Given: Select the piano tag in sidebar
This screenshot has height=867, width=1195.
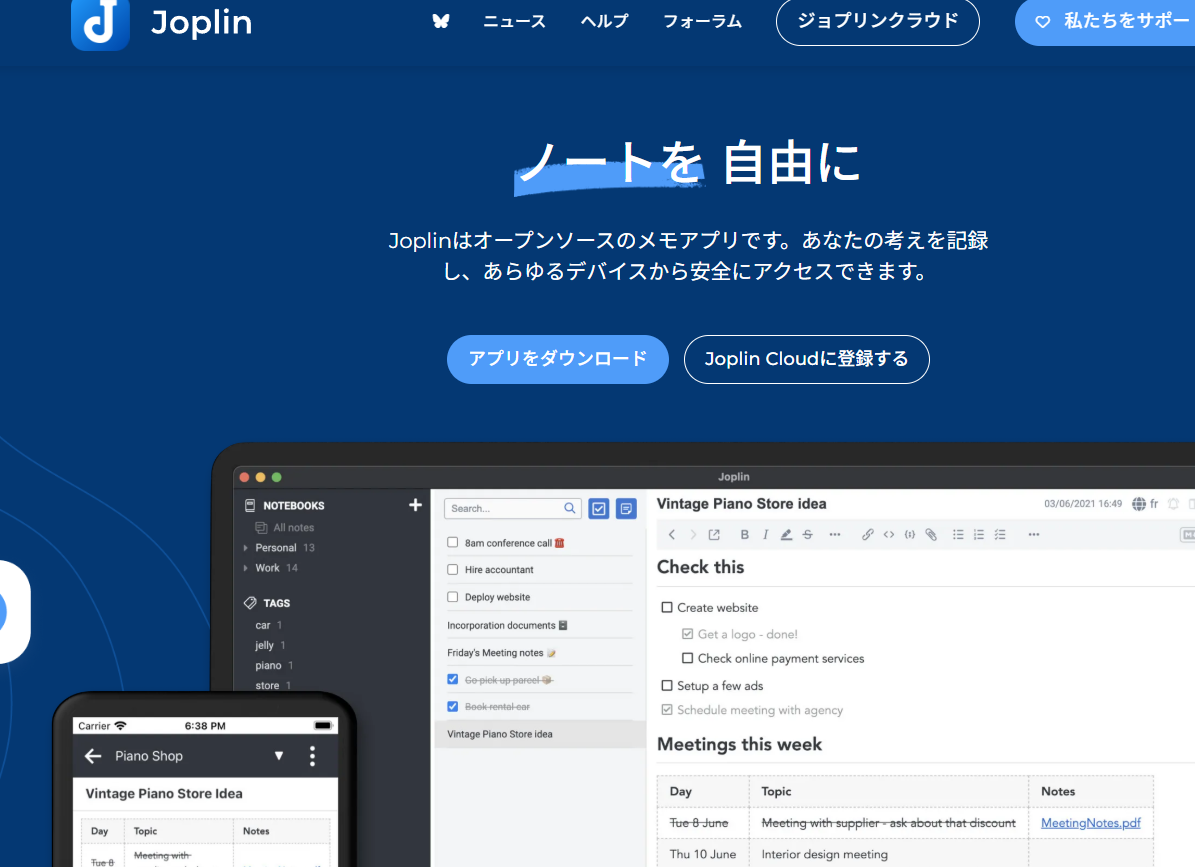Looking at the screenshot, I should click(268, 665).
